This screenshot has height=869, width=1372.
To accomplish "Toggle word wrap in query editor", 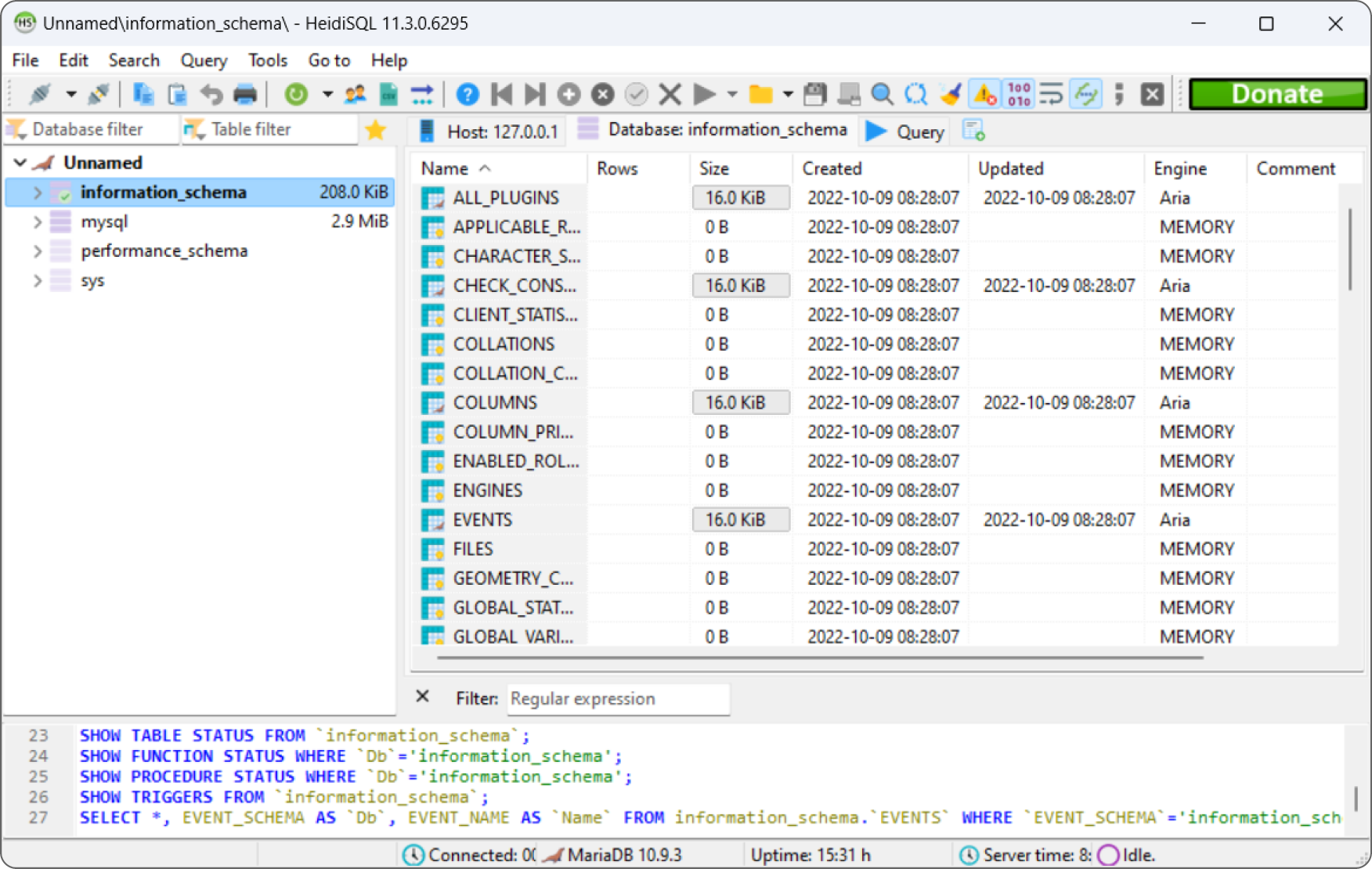I will click(x=1052, y=95).
